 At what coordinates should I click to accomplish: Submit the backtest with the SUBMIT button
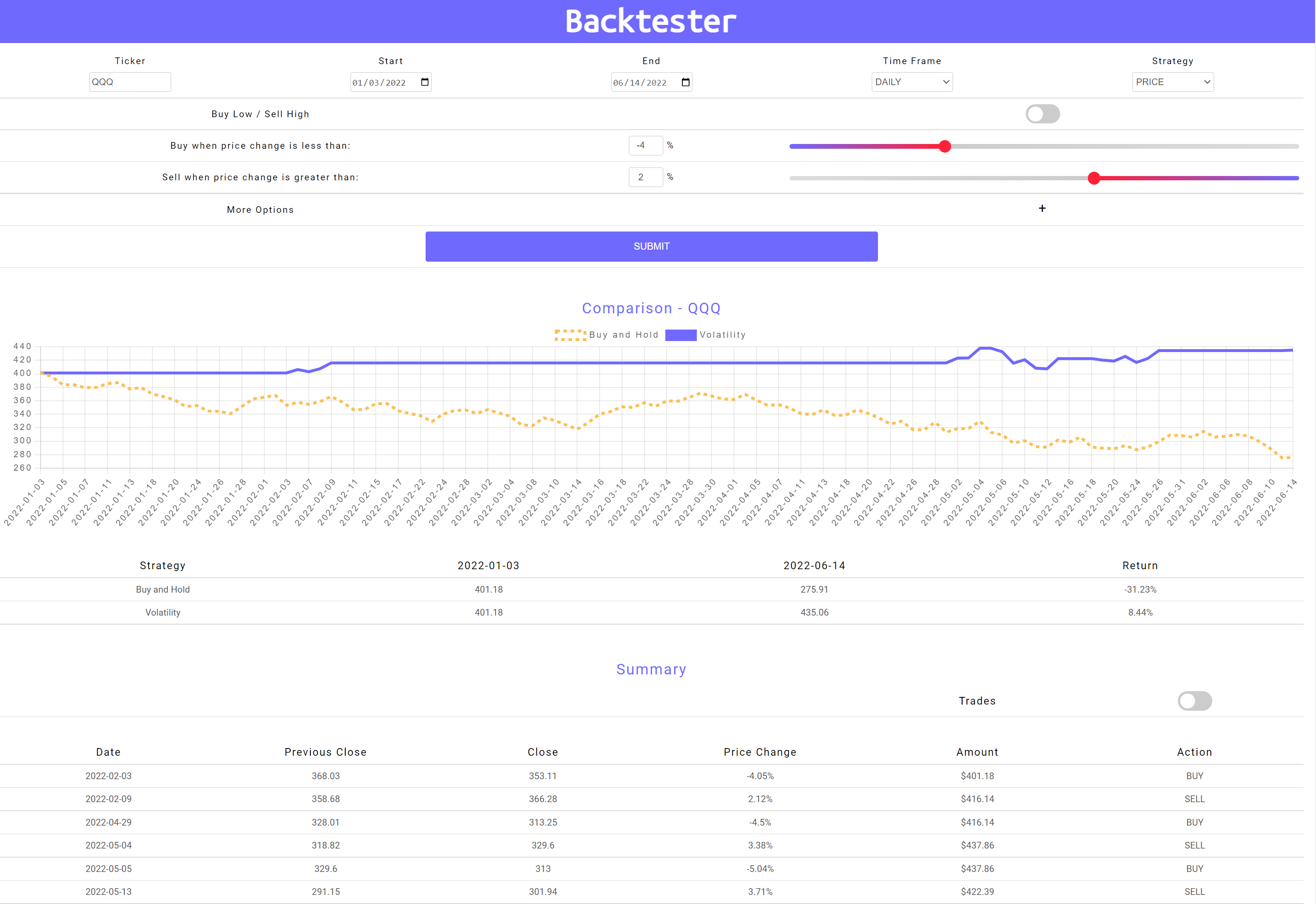pos(651,246)
